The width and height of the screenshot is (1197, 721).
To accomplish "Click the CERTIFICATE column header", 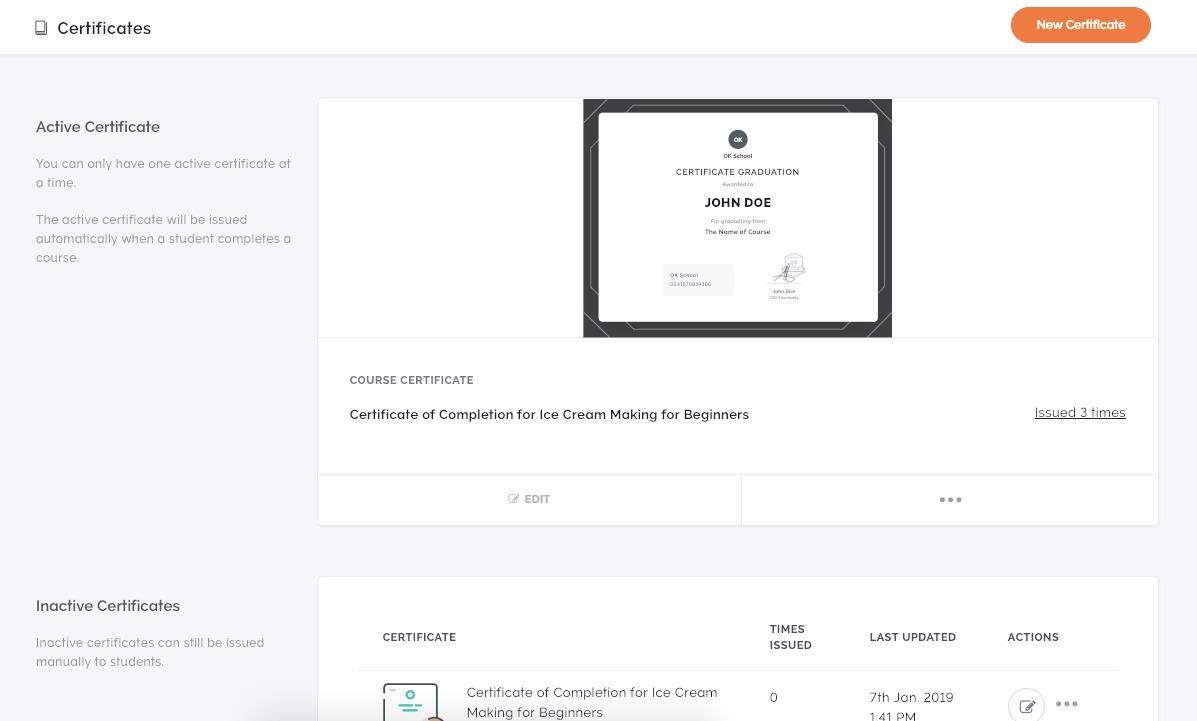I will coord(419,637).
